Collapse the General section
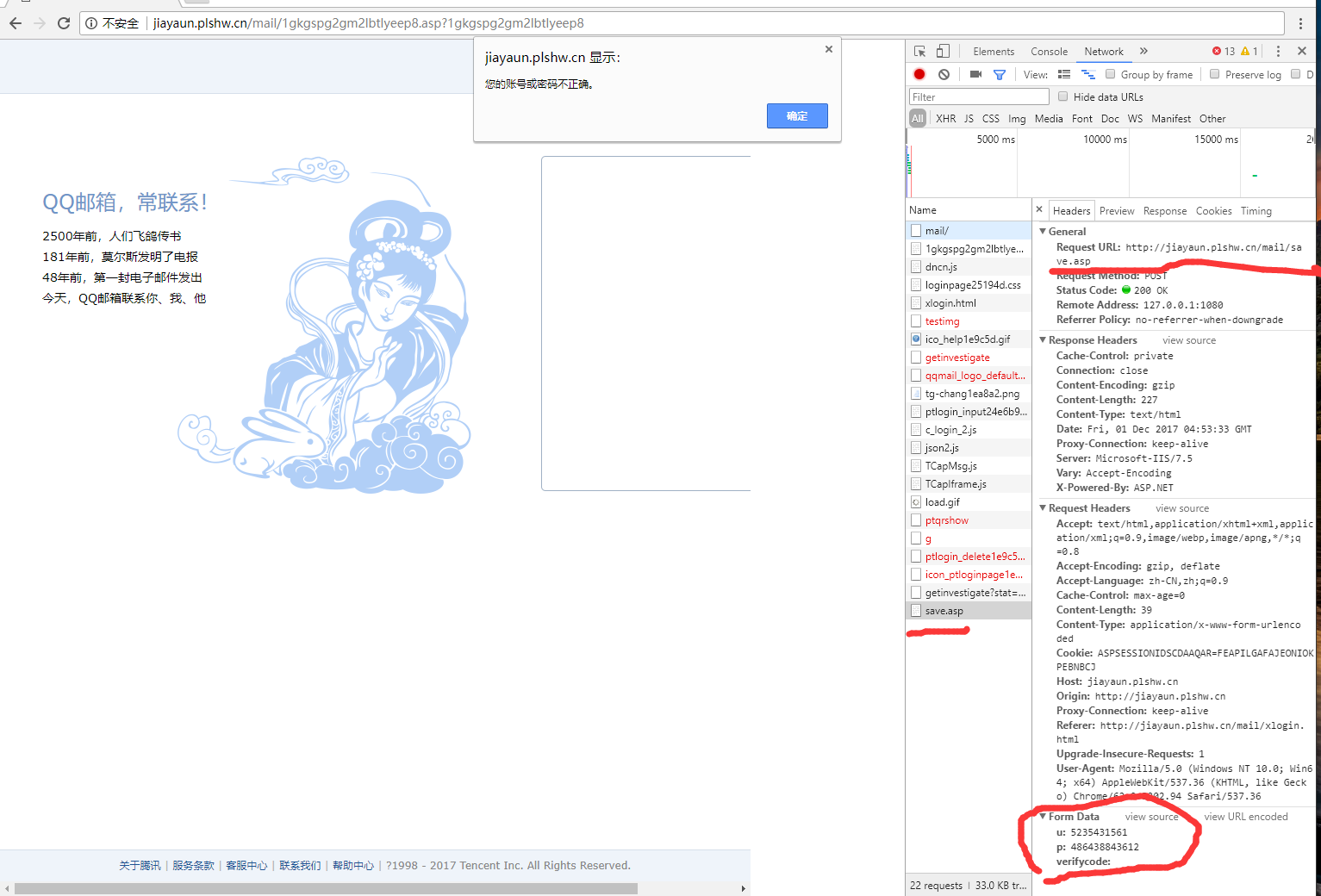Screen dimensions: 1321x896 (x=1043, y=232)
